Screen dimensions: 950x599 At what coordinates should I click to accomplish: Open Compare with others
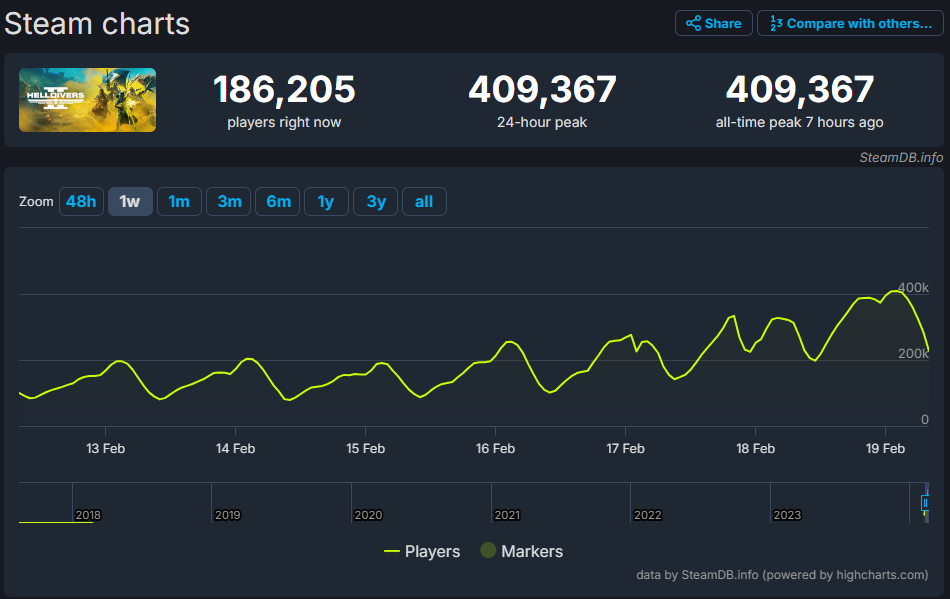(x=850, y=23)
